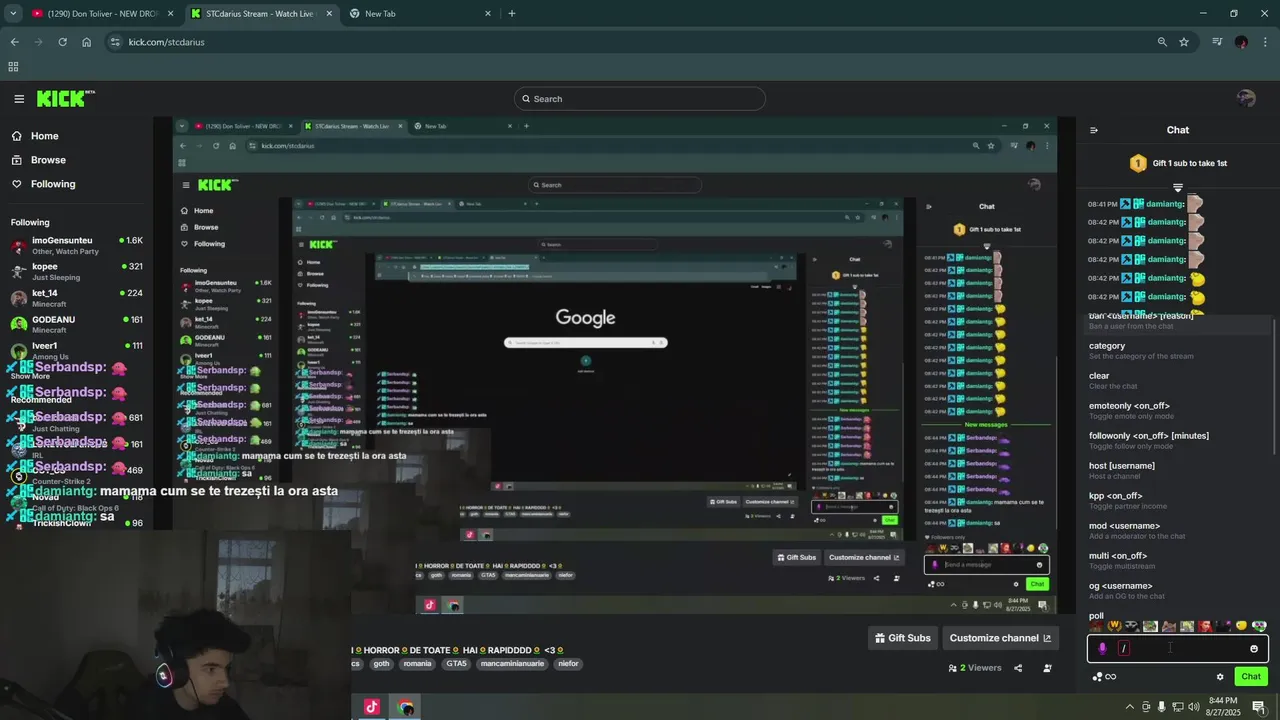Click the browser address bar
The height and width of the screenshot is (720, 1280).
point(630,42)
